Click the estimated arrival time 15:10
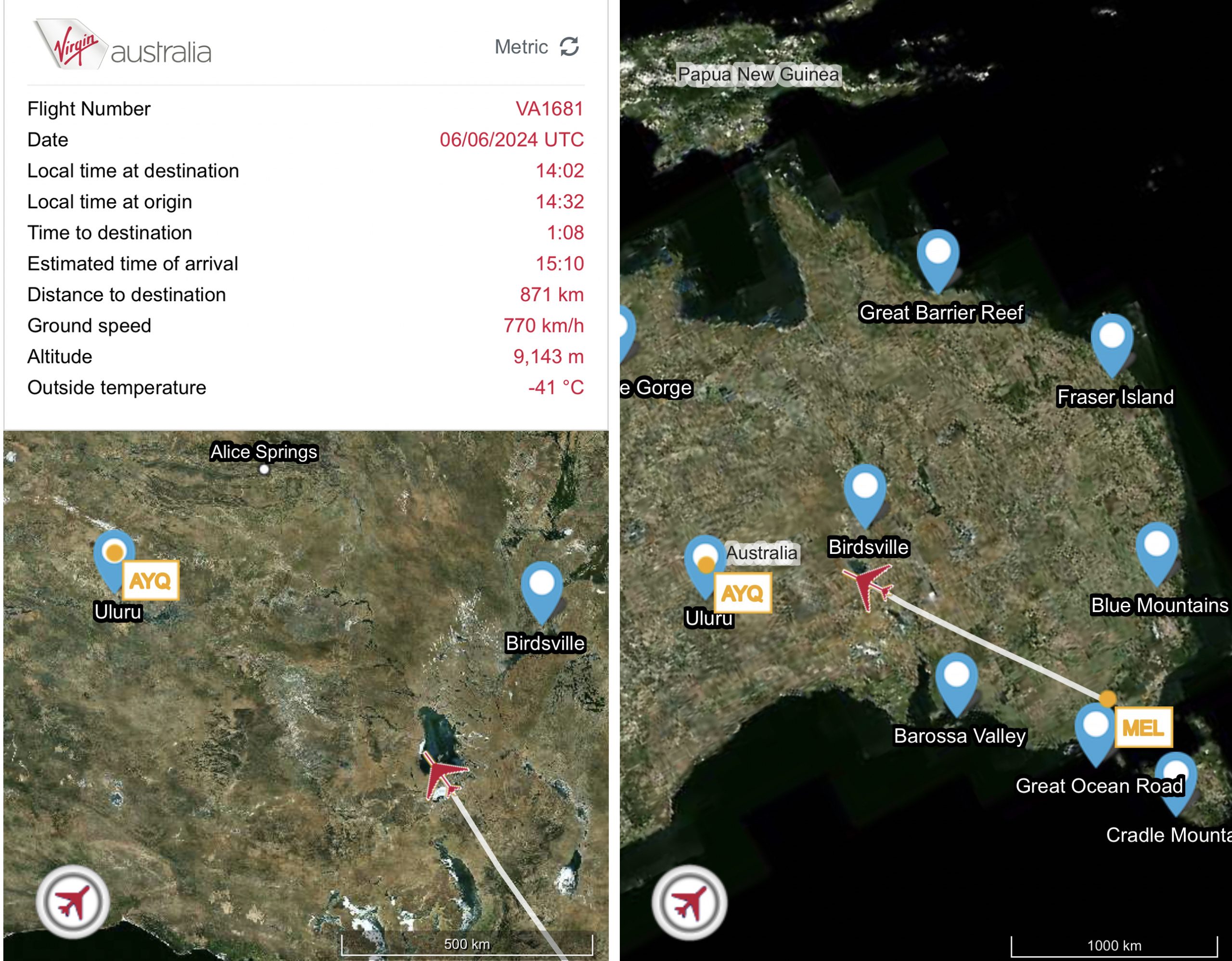The height and width of the screenshot is (961, 1232). pyautogui.click(x=560, y=264)
